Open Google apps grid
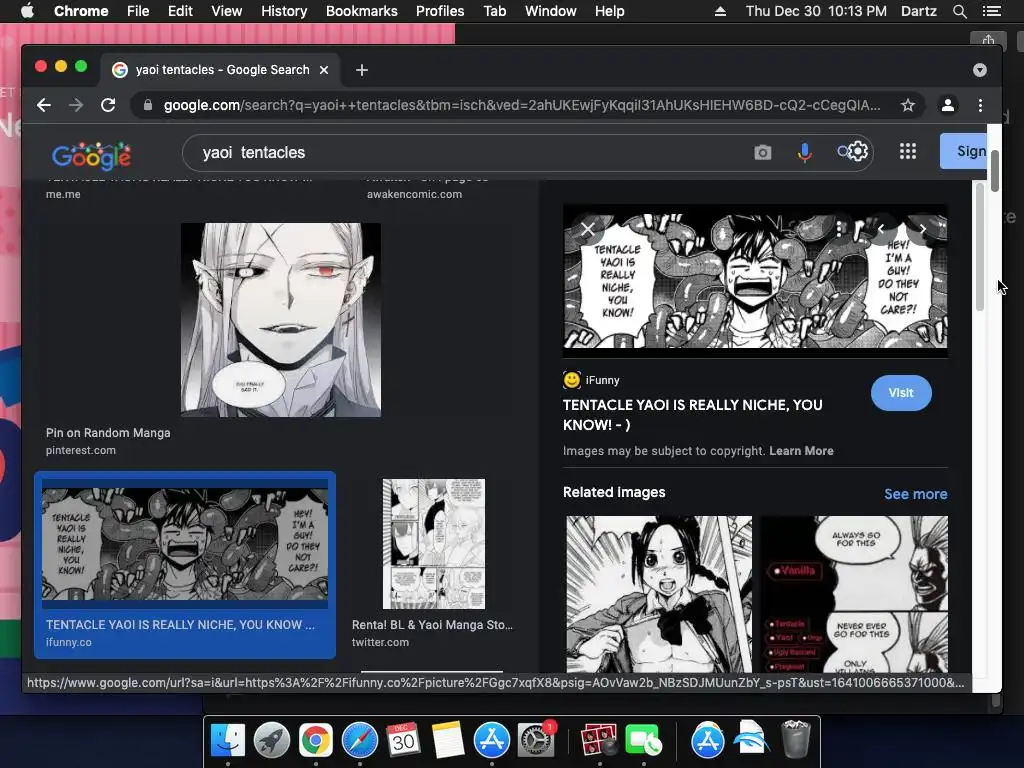The image size is (1024, 768). 908,152
